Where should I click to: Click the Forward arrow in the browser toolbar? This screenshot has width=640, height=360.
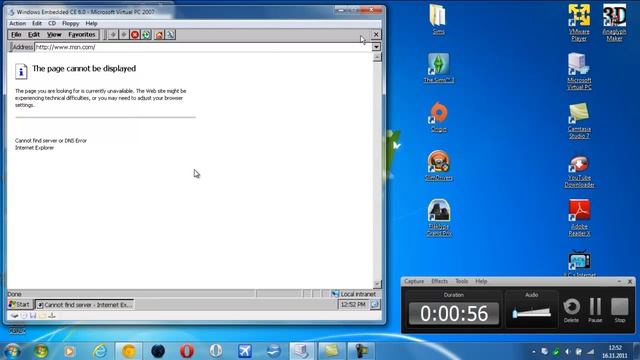(124, 35)
